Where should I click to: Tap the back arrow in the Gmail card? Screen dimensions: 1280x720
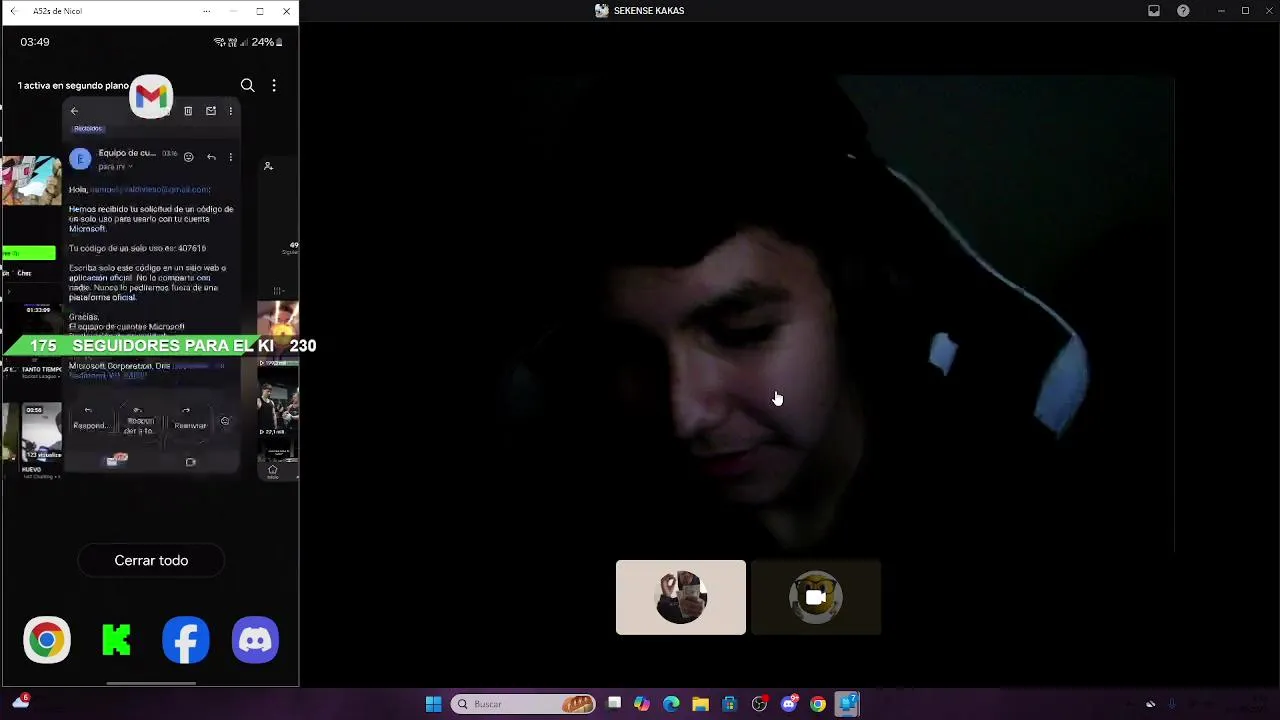pos(74,111)
